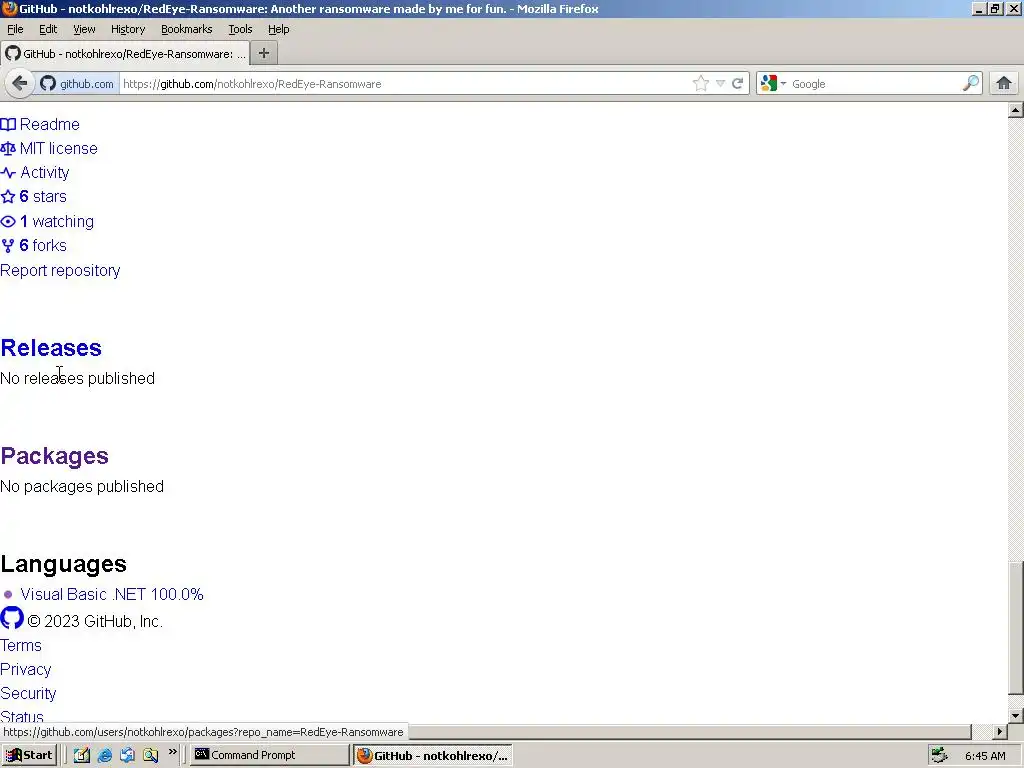The image size is (1024, 768).
Task: Open the Packages heading link
Action: coord(54,456)
